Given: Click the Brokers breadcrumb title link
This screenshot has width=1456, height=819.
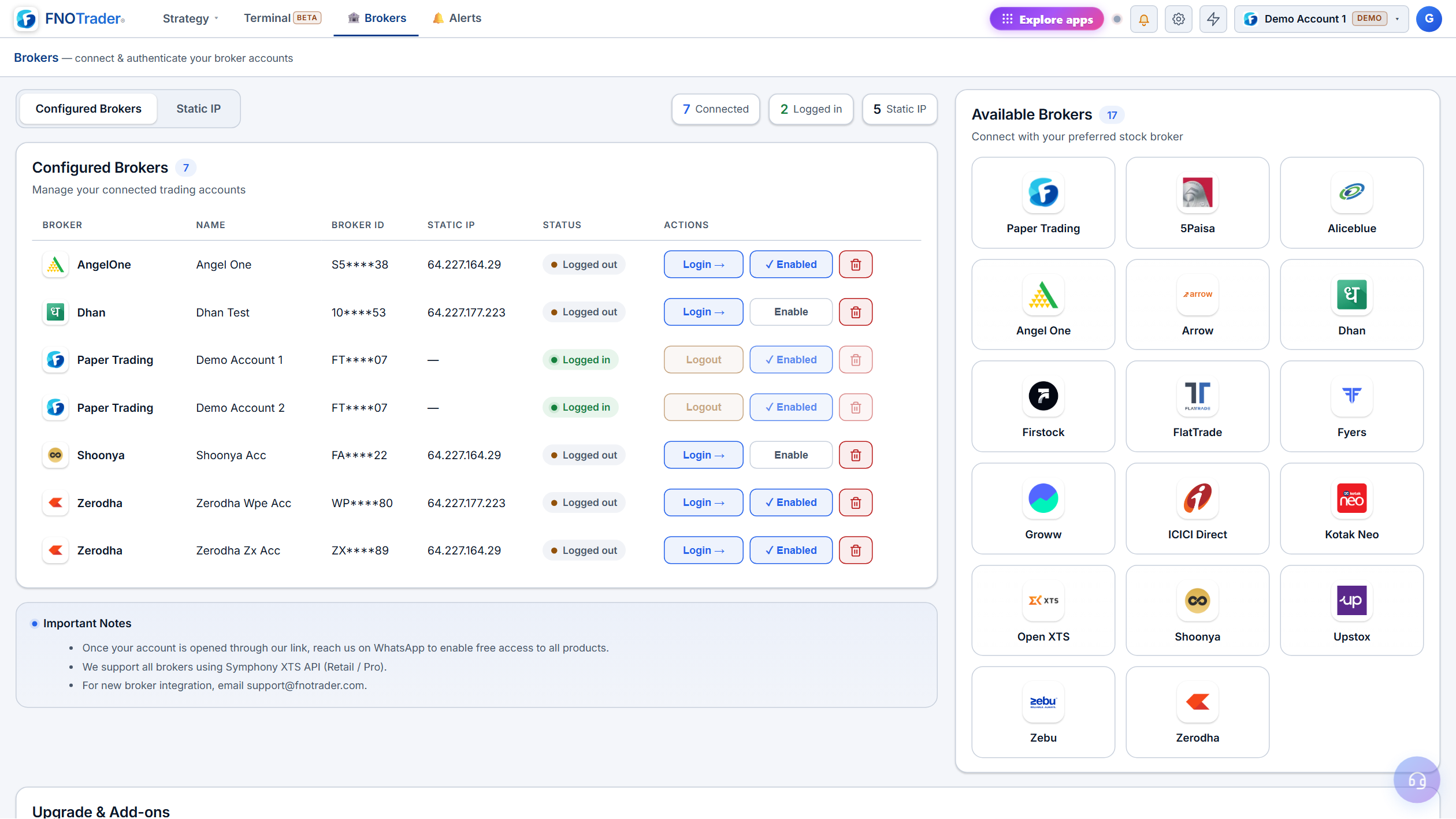Looking at the screenshot, I should click(x=36, y=58).
